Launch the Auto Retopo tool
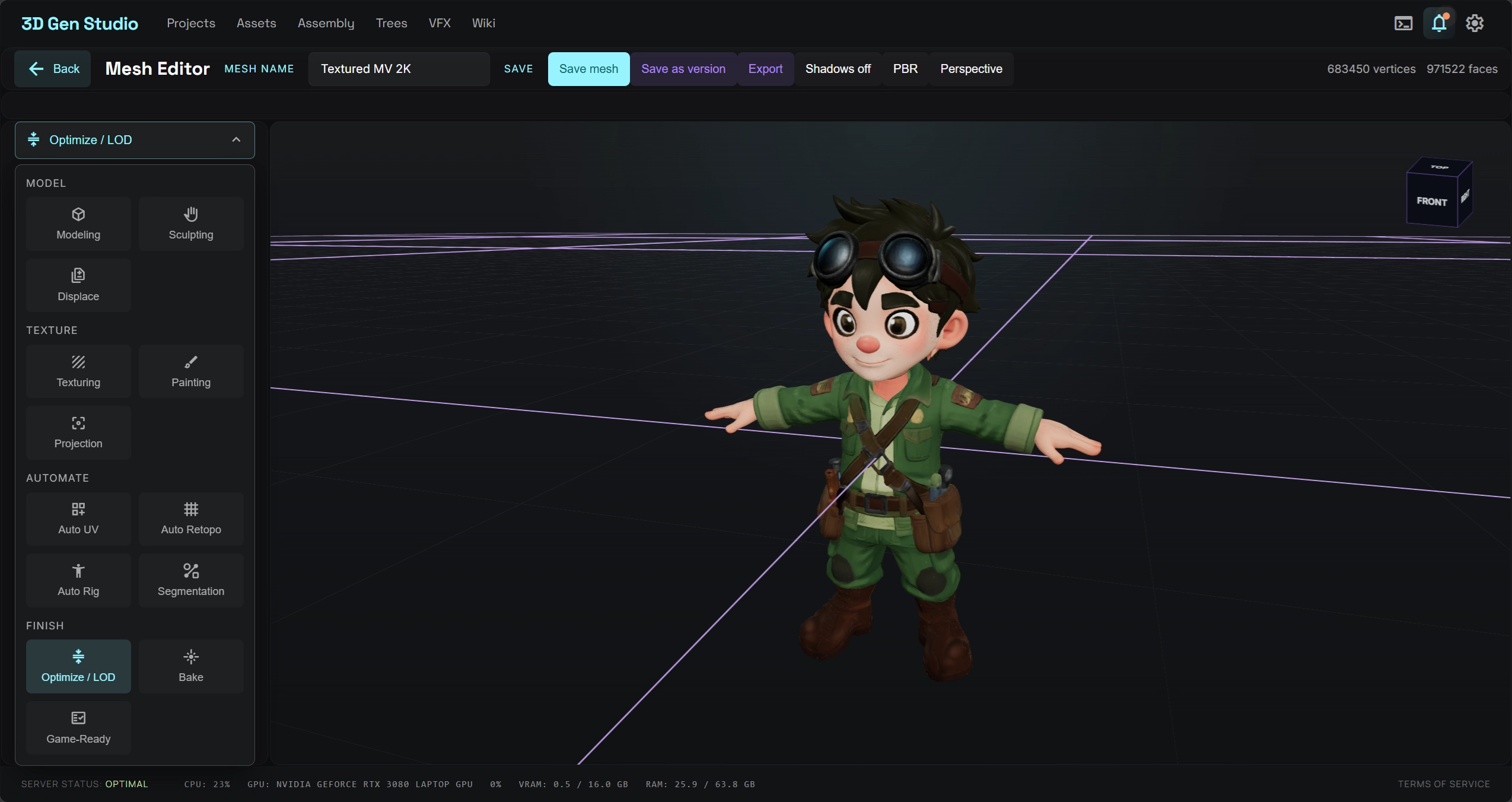 pyautogui.click(x=191, y=518)
